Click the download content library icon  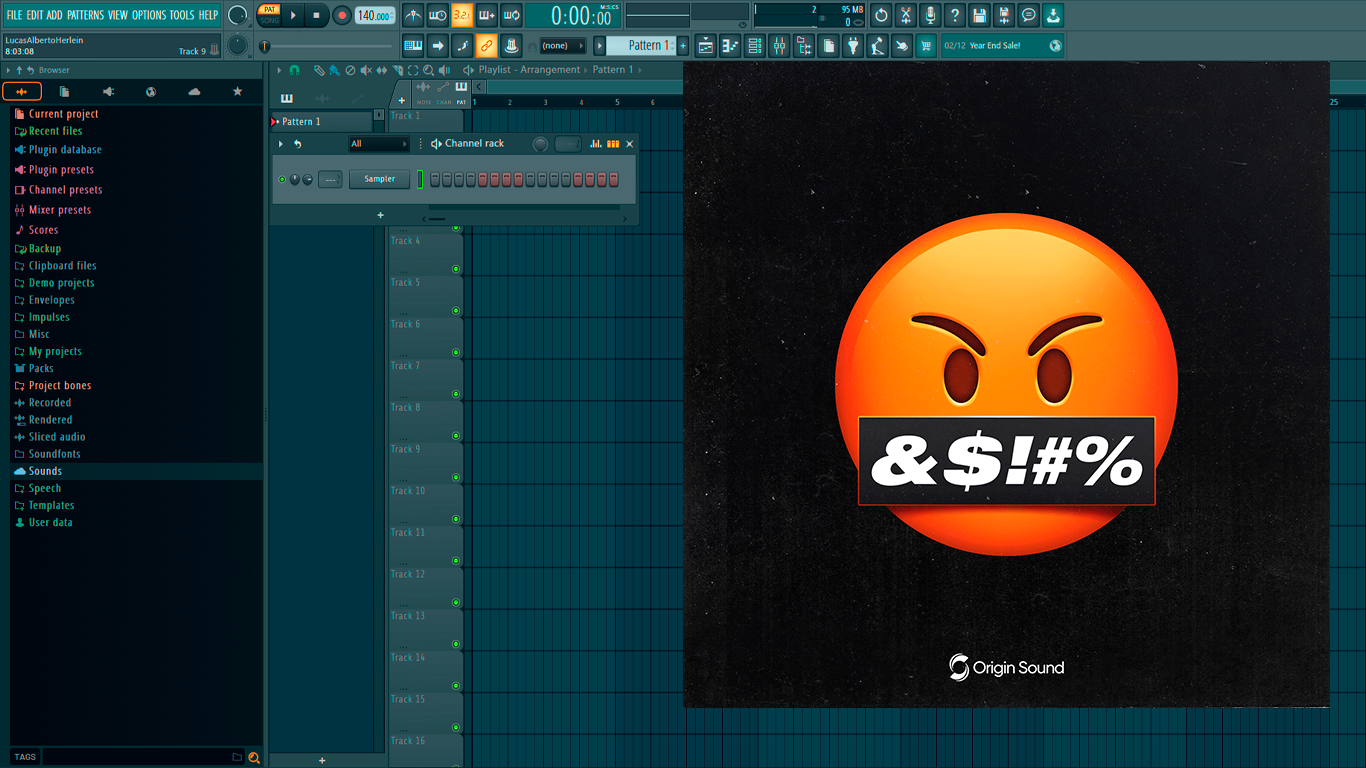(x=1053, y=15)
